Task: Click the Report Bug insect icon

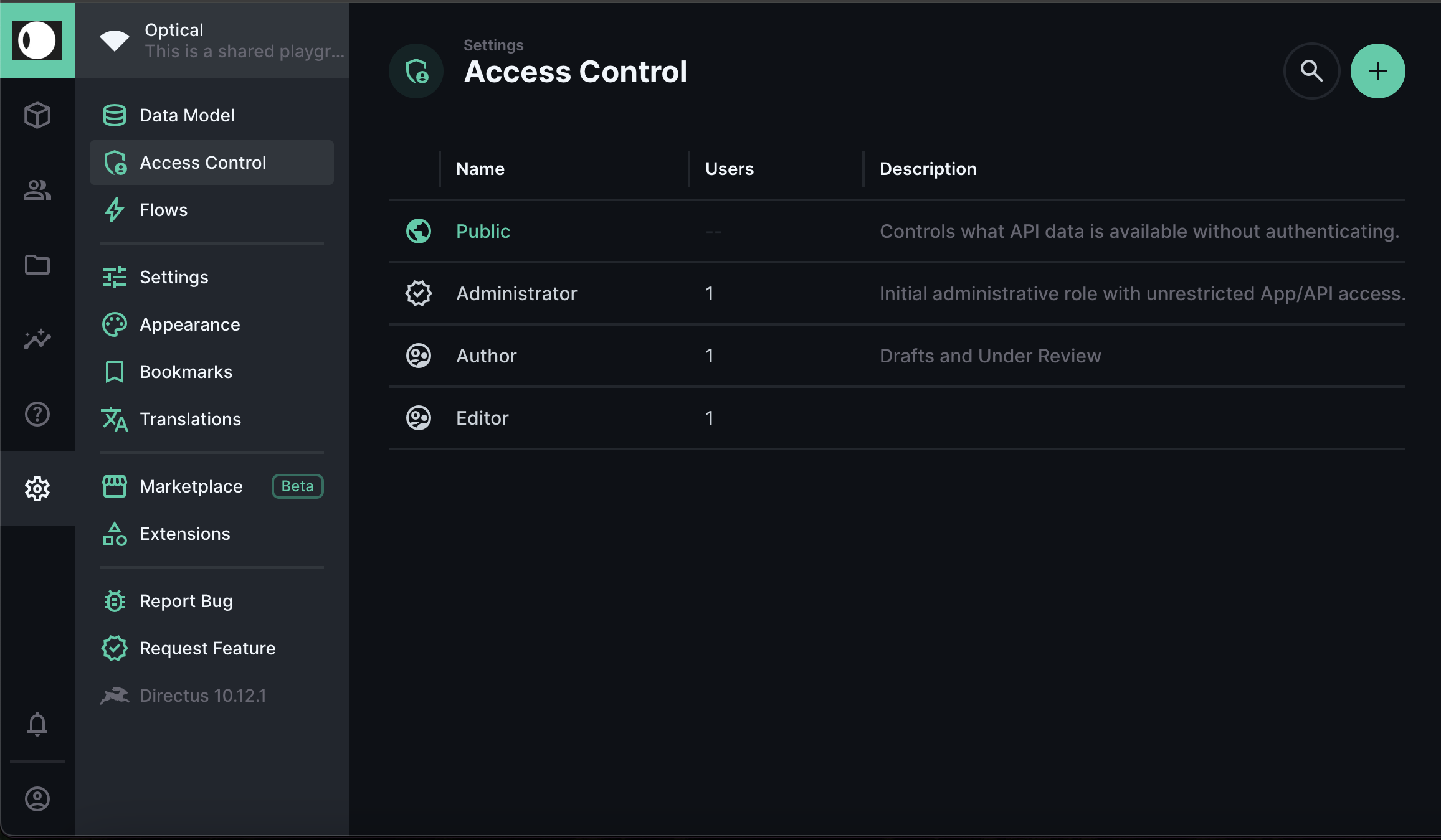Action: tap(115, 601)
